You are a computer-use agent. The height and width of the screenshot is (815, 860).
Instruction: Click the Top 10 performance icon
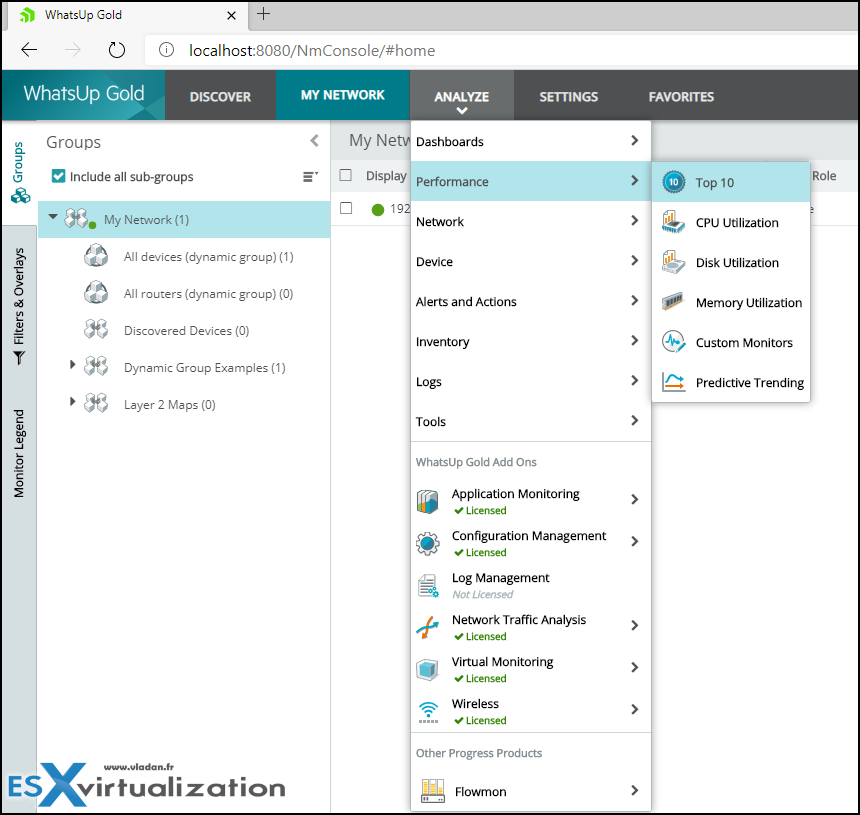[x=674, y=182]
